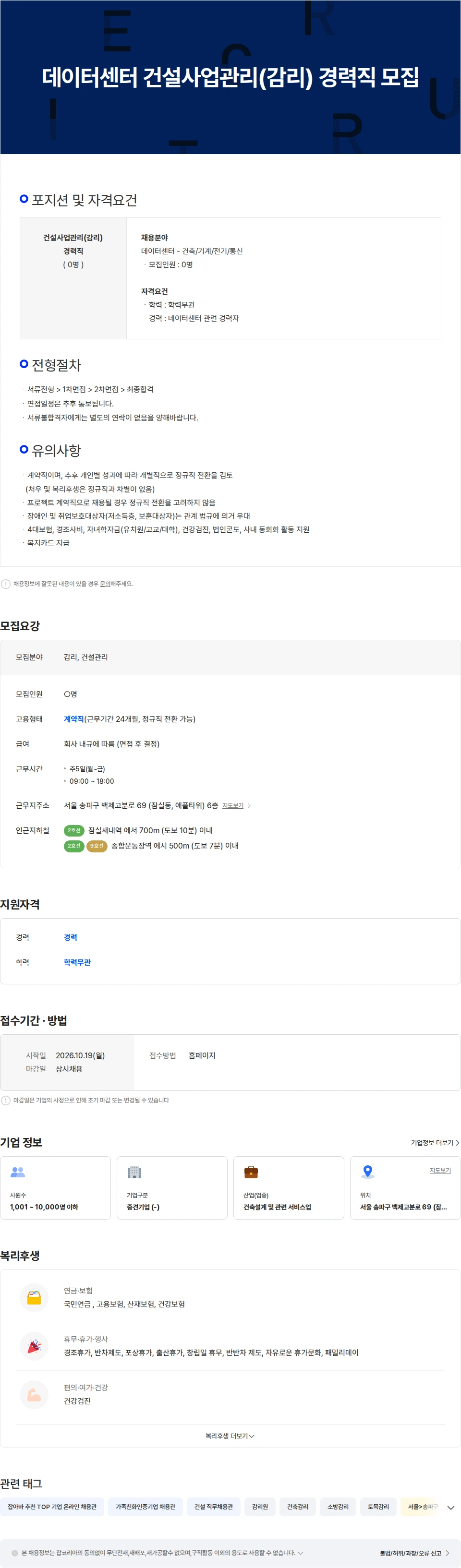
Task: Click the salary text 회사 내규에 따름
Action: (x=111, y=744)
